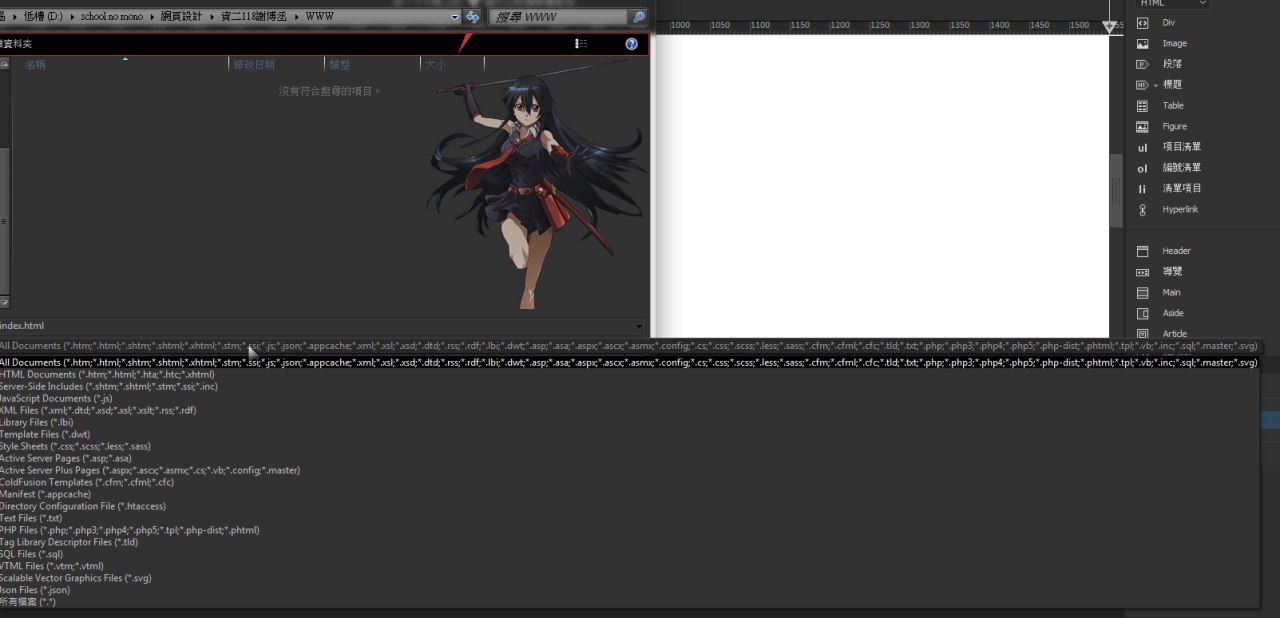Add a Header element
The width and height of the screenshot is (1280, 618).
click(1175, 251)
